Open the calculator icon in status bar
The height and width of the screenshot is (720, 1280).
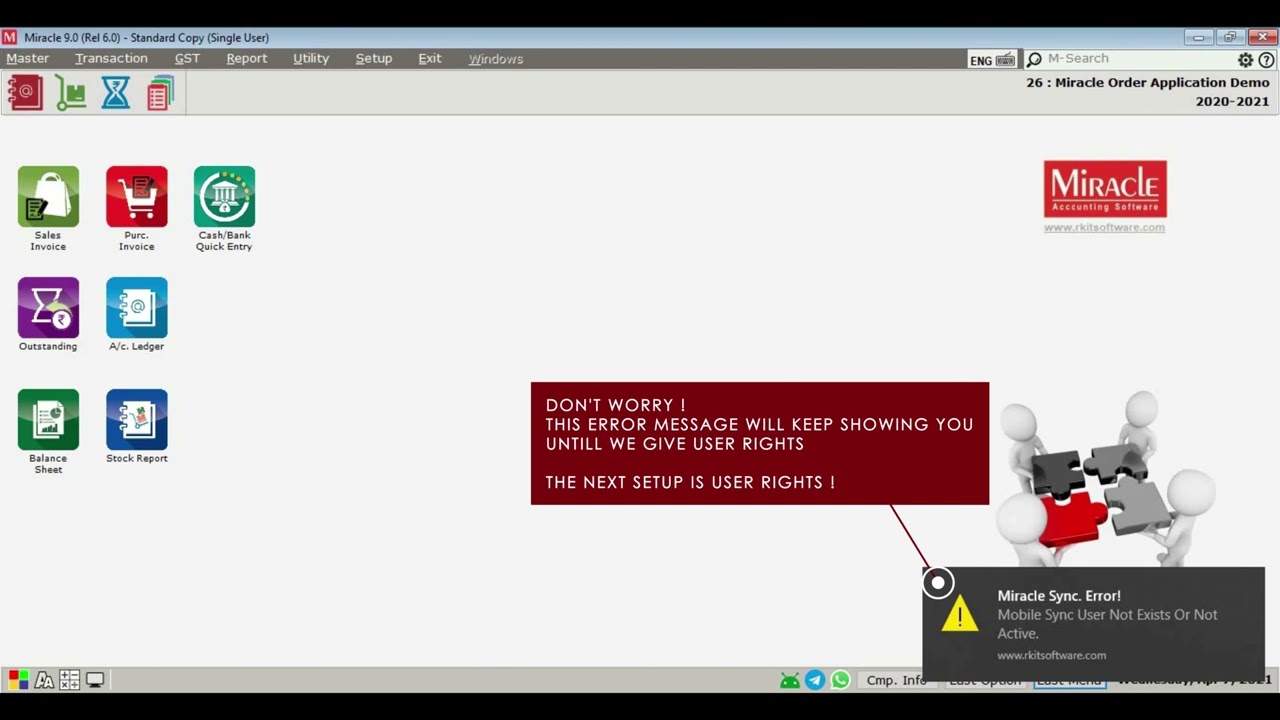click(x=69, y=680)
